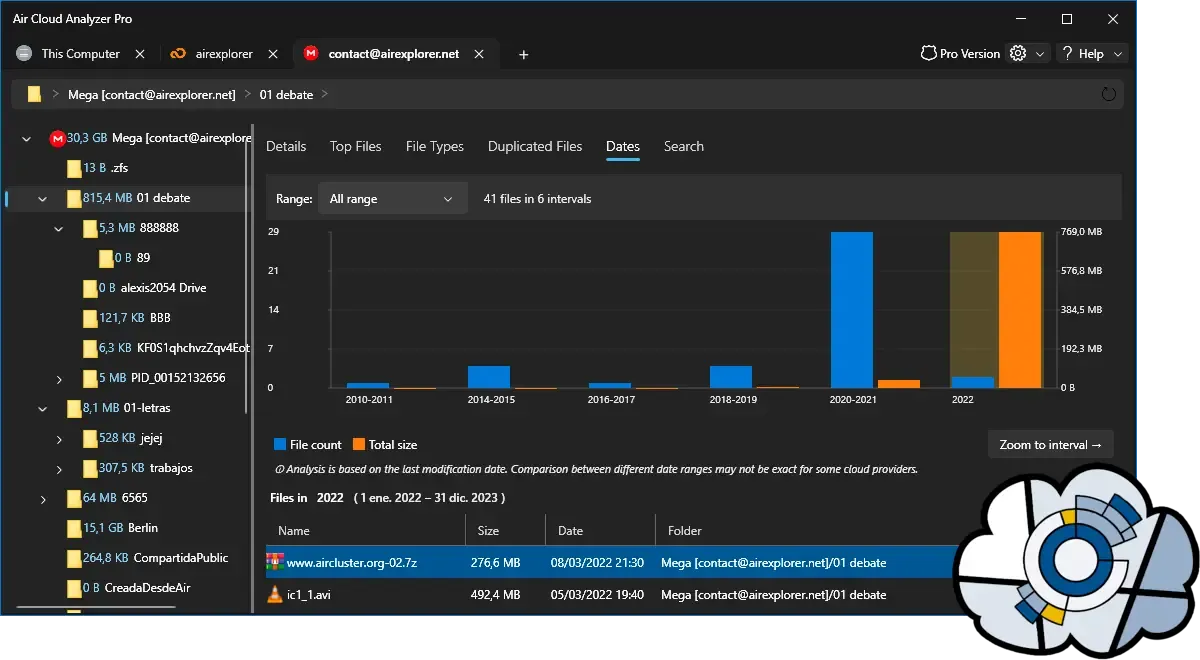Click the Pro Version cat icon
1200x660 pixels.
tap(928, 54)
